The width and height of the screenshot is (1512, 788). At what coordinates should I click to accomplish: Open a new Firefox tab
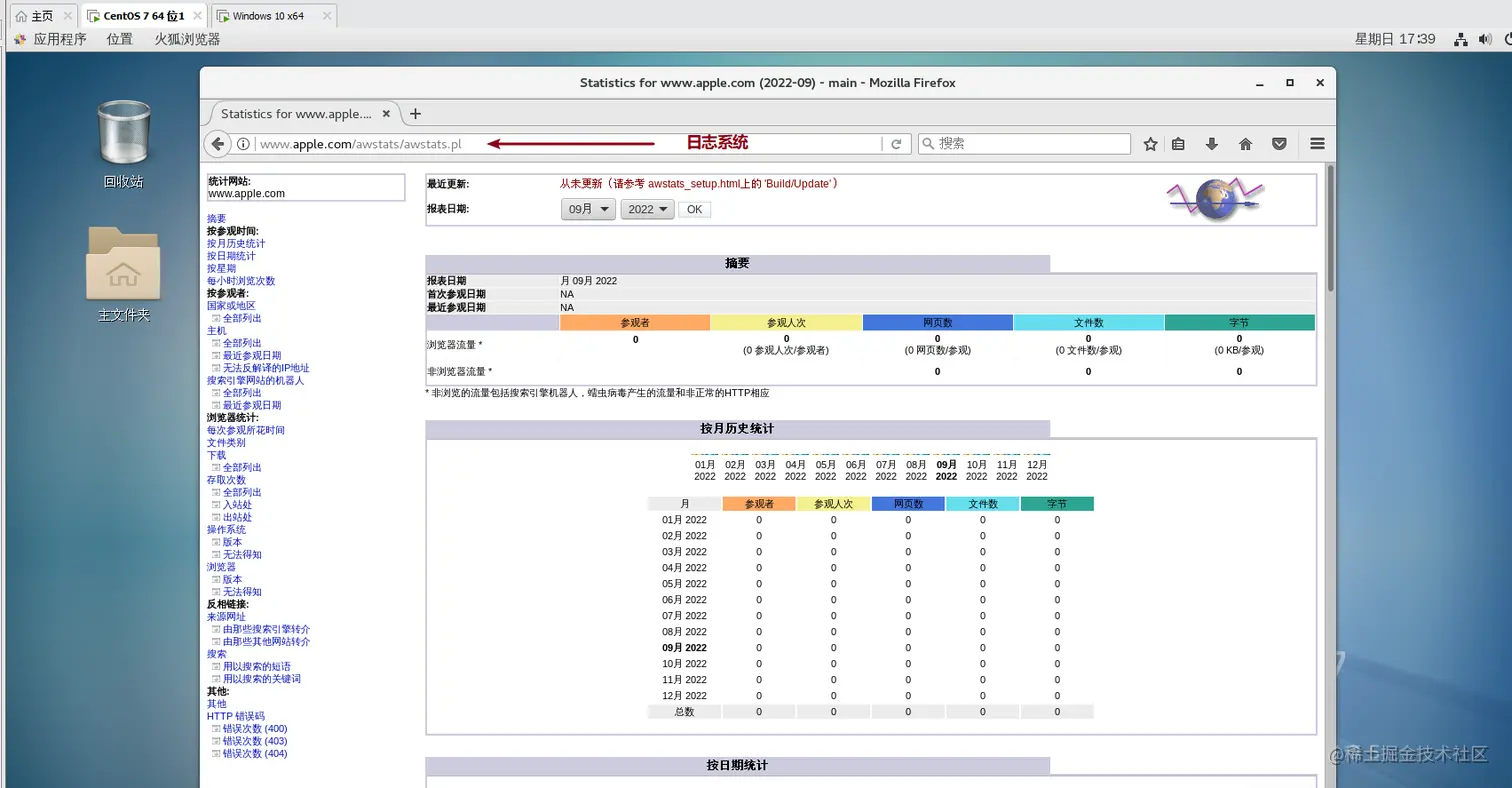[x=416, y=114]
